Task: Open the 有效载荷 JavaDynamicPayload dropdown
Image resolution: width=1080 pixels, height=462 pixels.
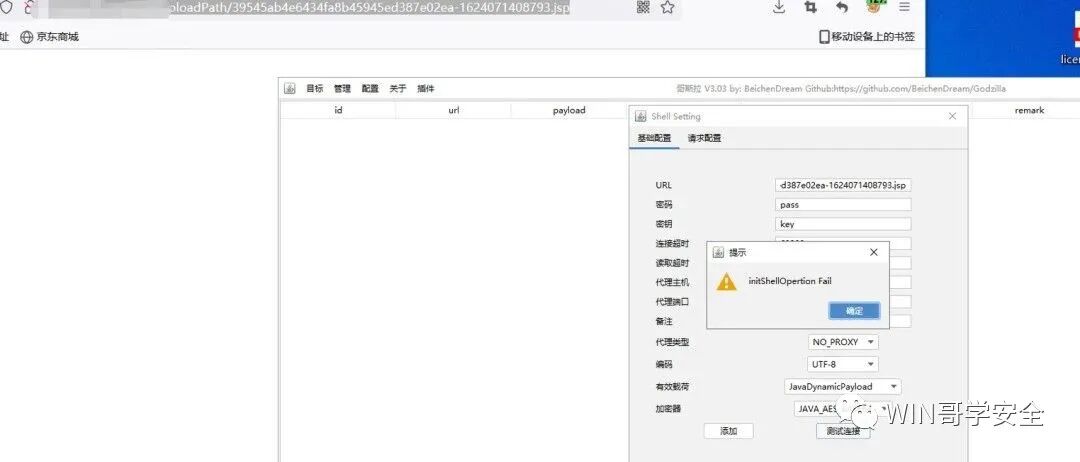Action: (843, 387)
